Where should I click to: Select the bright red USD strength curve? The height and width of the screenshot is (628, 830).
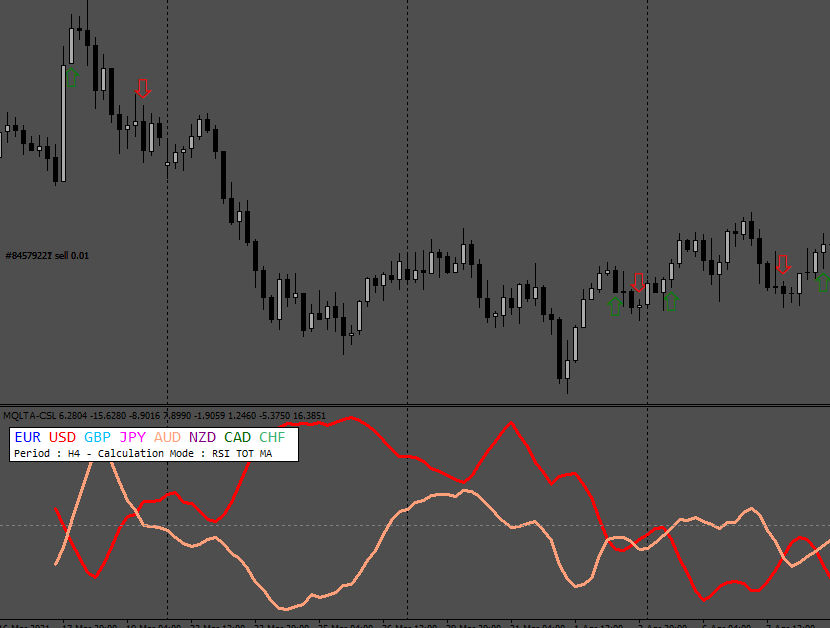pyautogui.click(x=511, y=424)
